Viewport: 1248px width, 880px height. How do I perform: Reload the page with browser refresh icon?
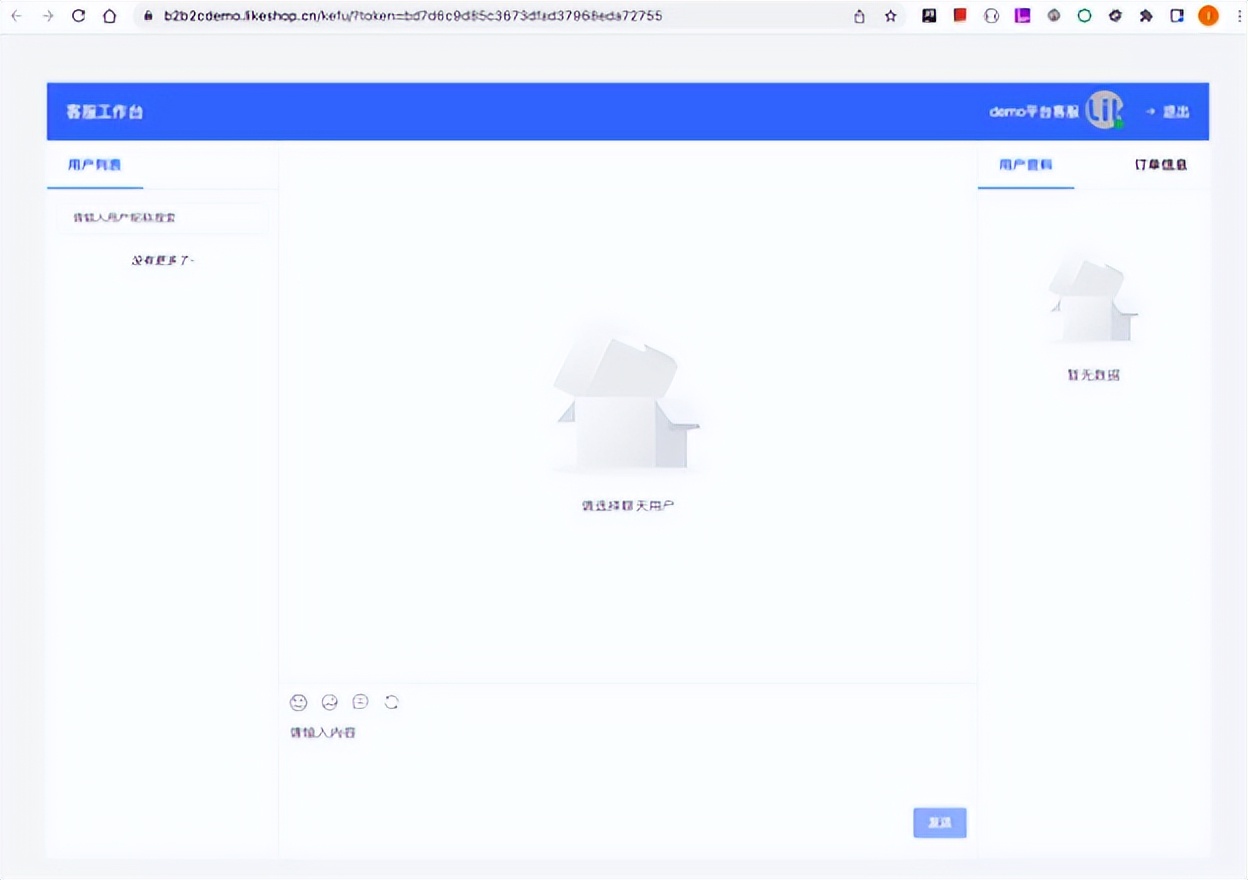coord(79,16)
